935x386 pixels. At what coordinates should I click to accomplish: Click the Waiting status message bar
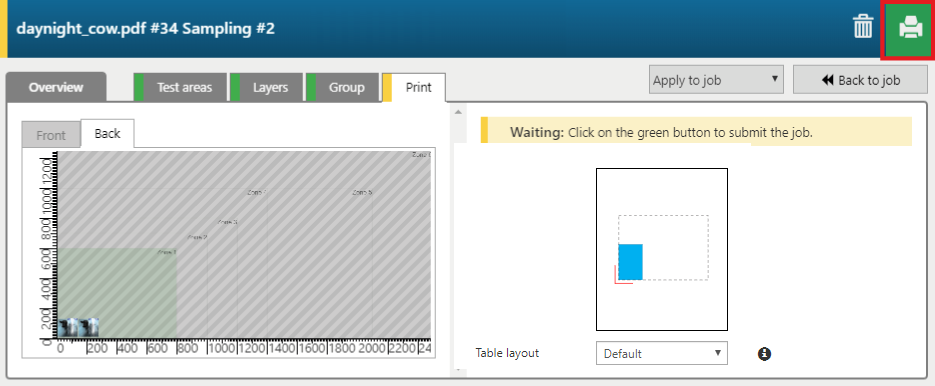(696, 132)
